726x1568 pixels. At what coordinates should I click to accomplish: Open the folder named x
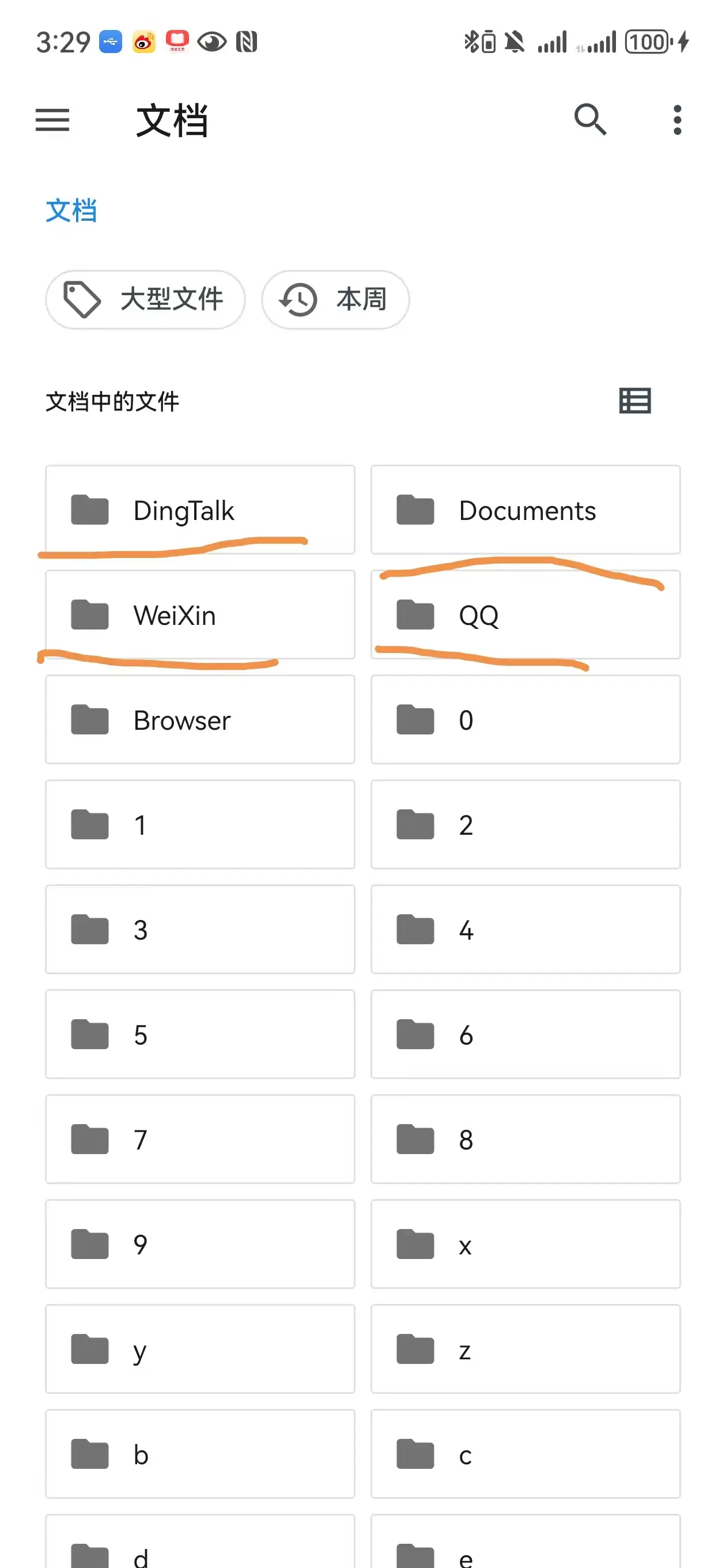tap(525, 1243)
